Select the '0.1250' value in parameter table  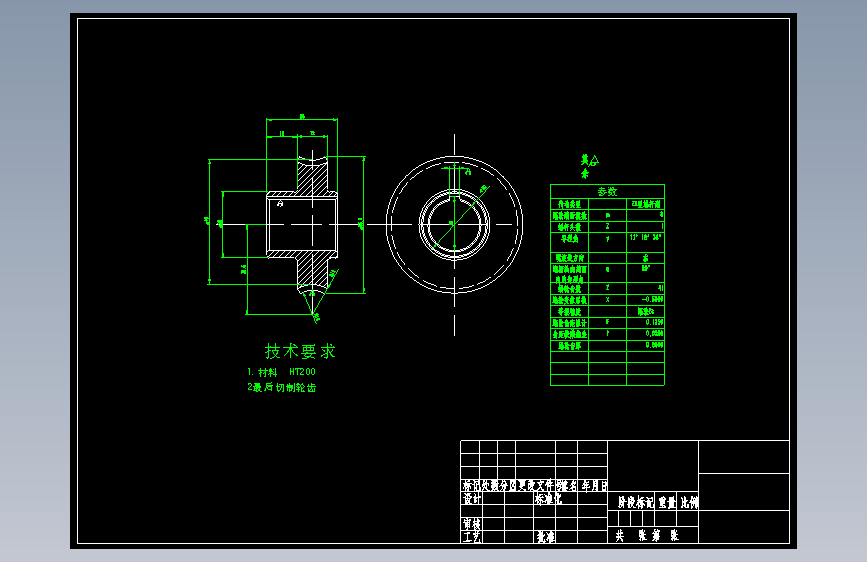[x=654, y=322]
